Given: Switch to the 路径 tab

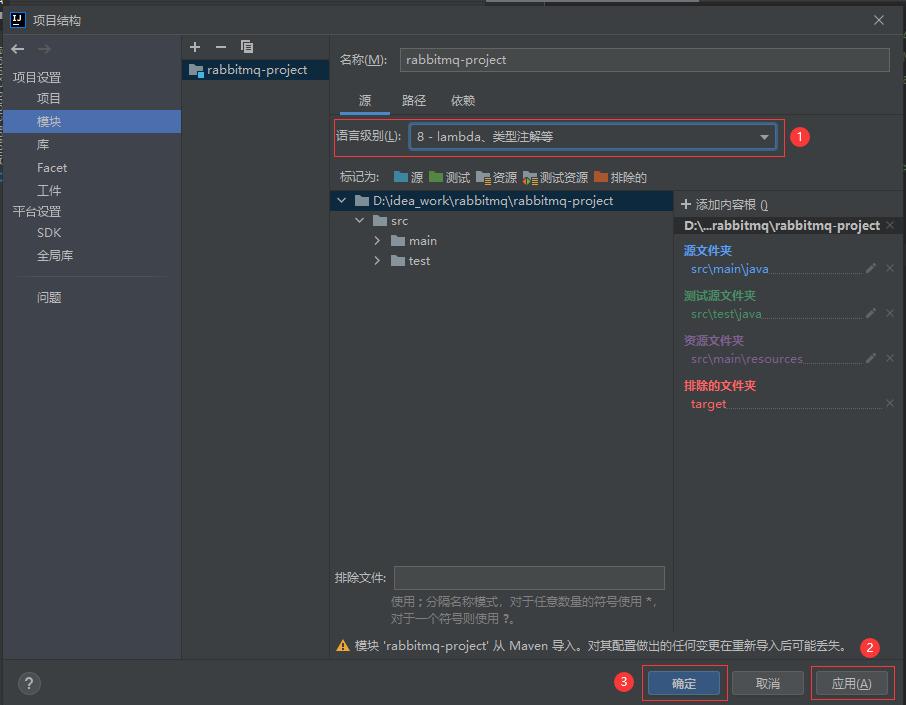Looking at the screenshot, I should pyautogui.click(x=414, y=101).
